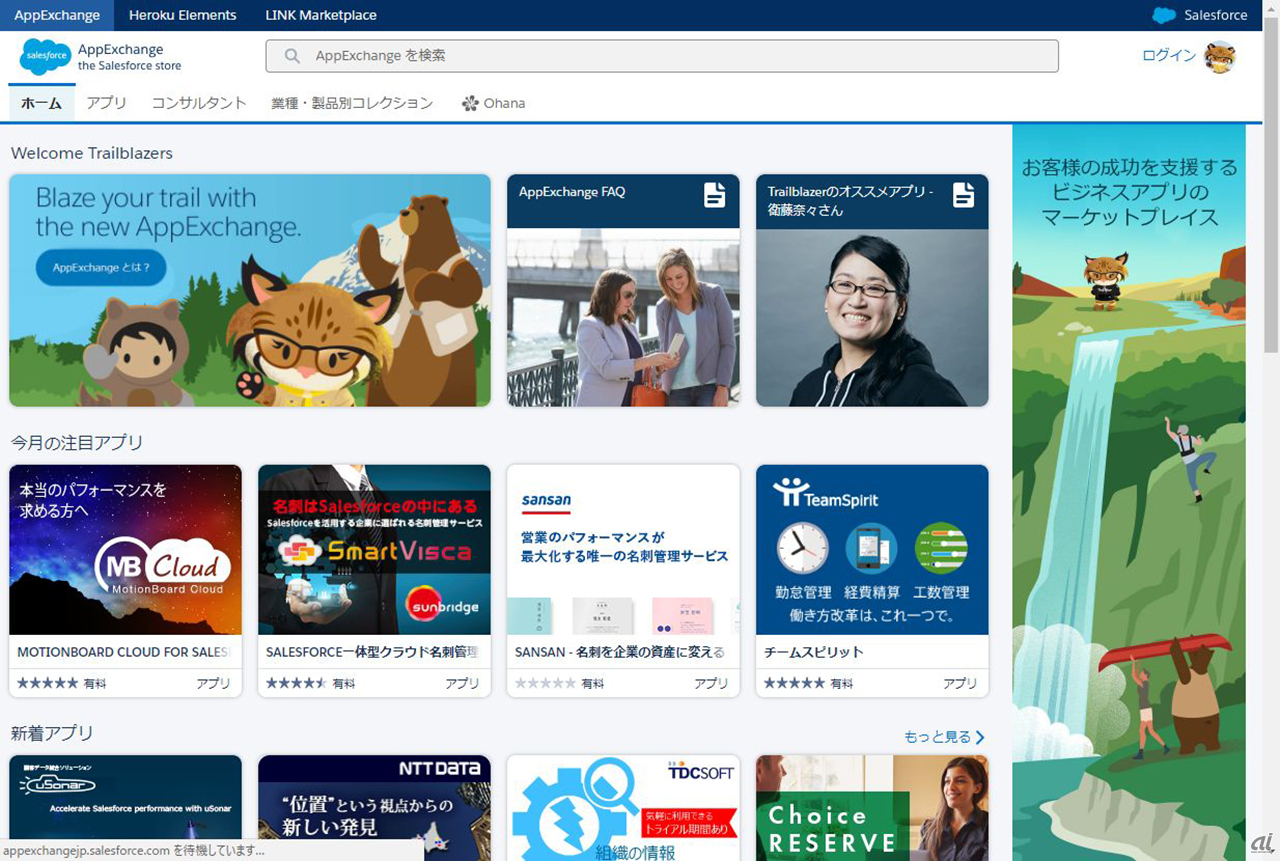Click the ログイン link
Viewport: 1280px width, 861px height.
point(1168,56)
